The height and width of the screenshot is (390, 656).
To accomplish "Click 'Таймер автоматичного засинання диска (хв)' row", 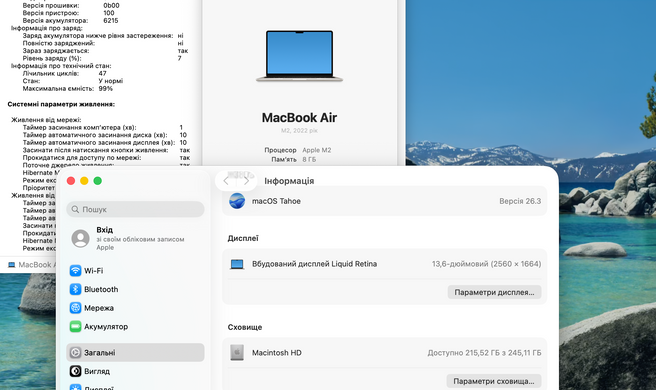I will 105,135.
